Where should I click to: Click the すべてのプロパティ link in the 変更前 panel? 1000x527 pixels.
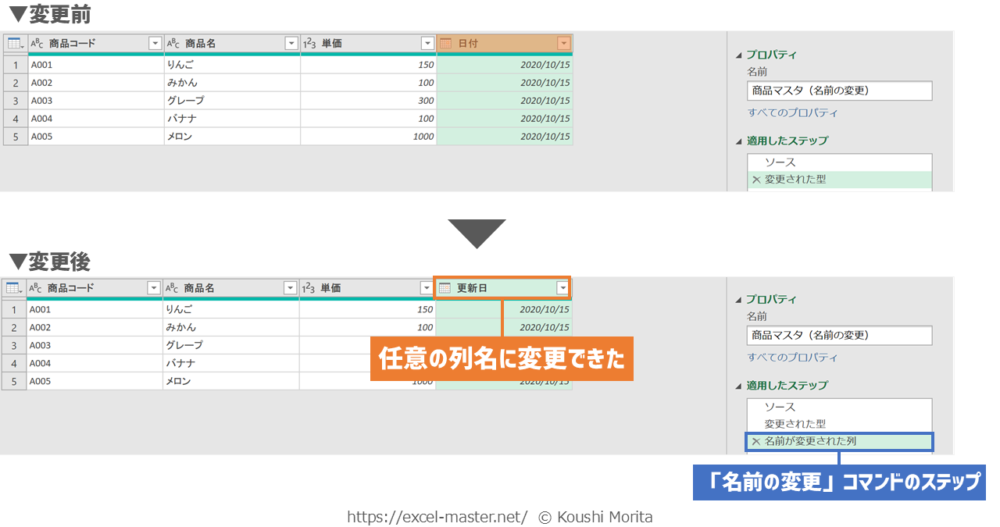[x=792, y=113]
